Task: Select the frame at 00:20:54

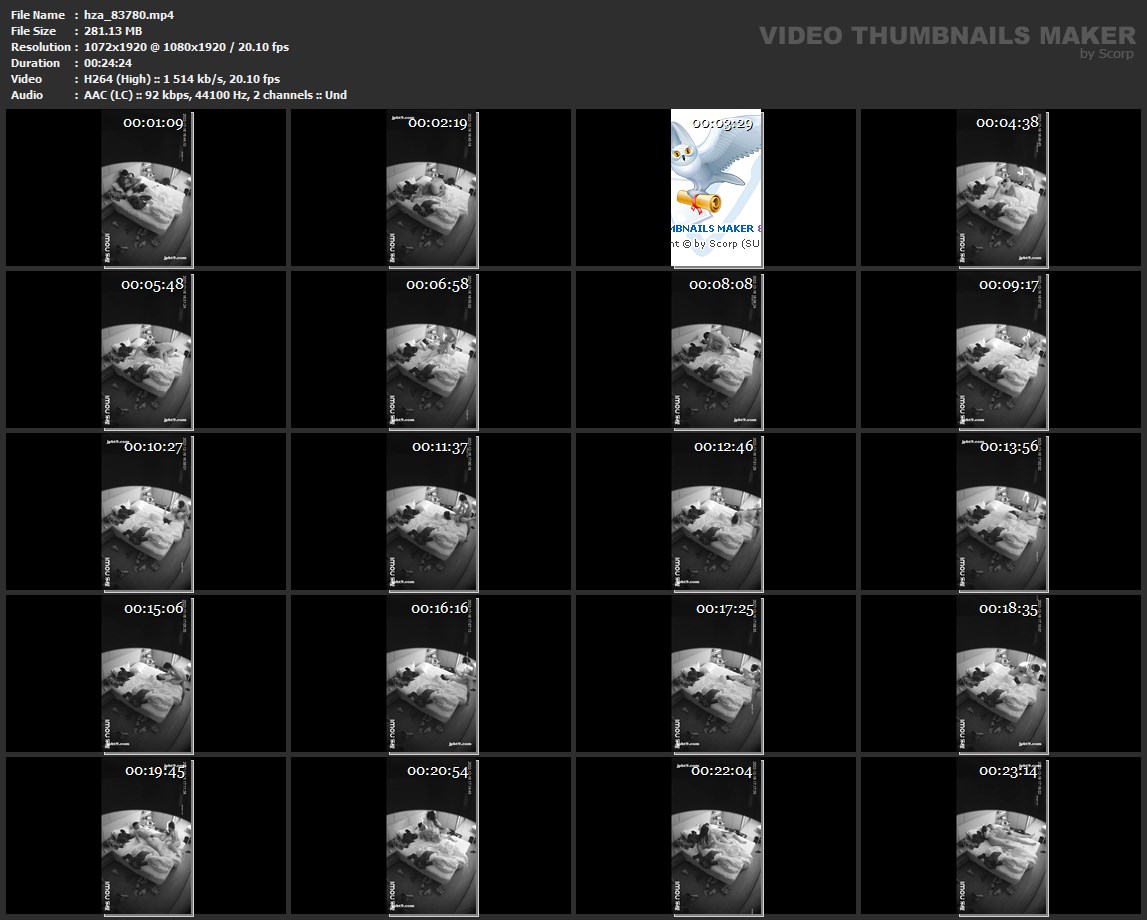Action: point(432,836)
